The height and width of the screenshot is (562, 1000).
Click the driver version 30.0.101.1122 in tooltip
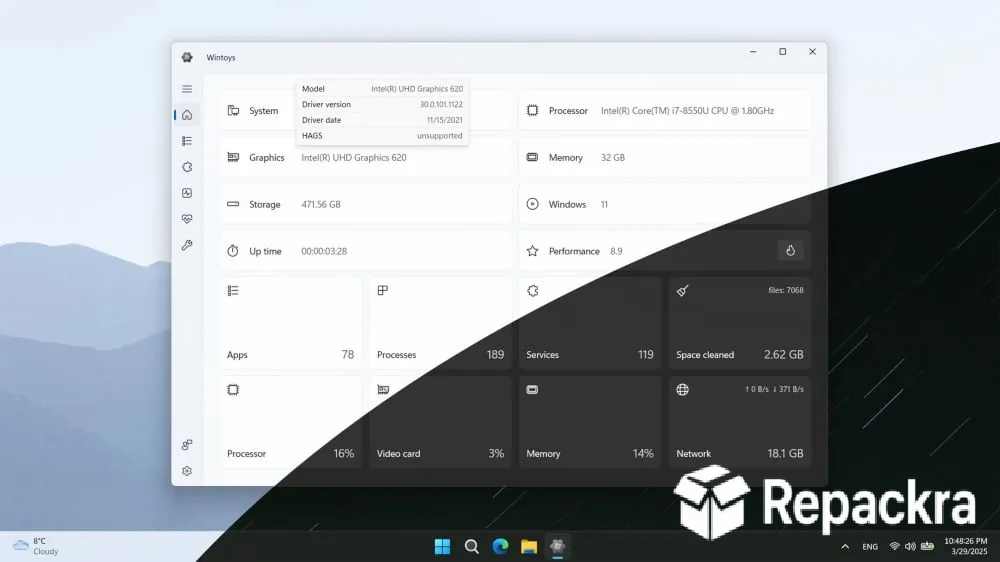point(441,105)
